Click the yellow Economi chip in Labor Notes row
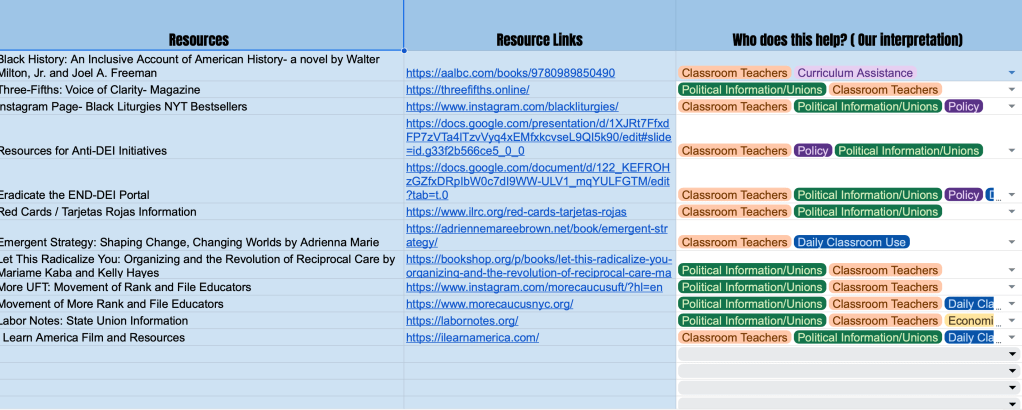1022x410 pixels. pos(970,321)
